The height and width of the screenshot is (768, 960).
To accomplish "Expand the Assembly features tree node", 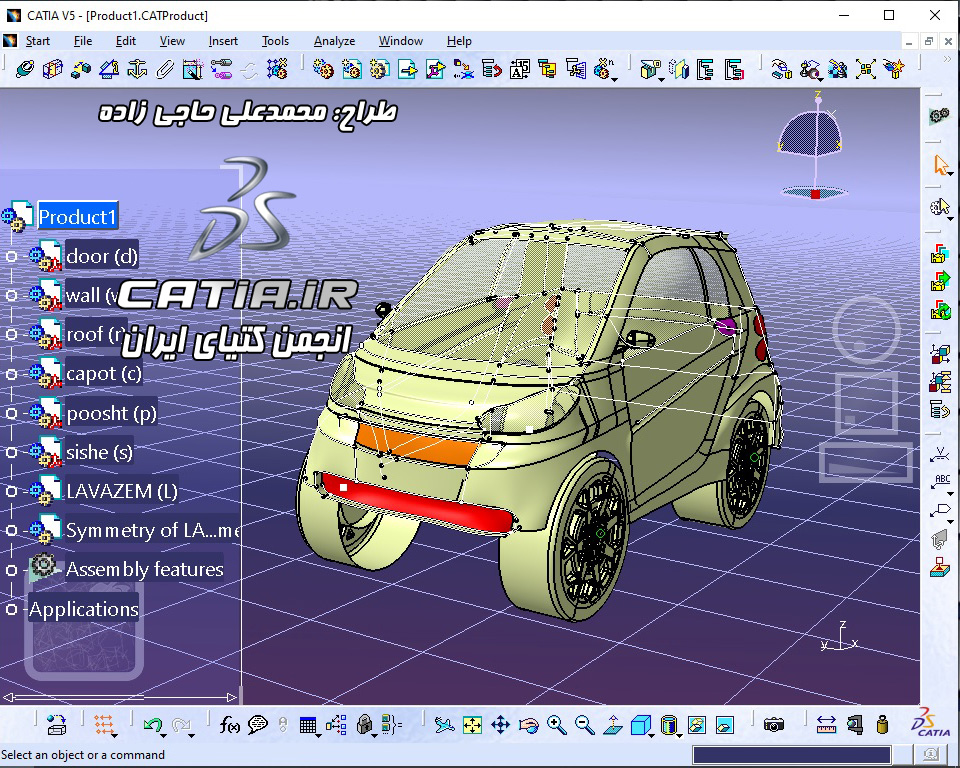I will [x=11, y=570].
